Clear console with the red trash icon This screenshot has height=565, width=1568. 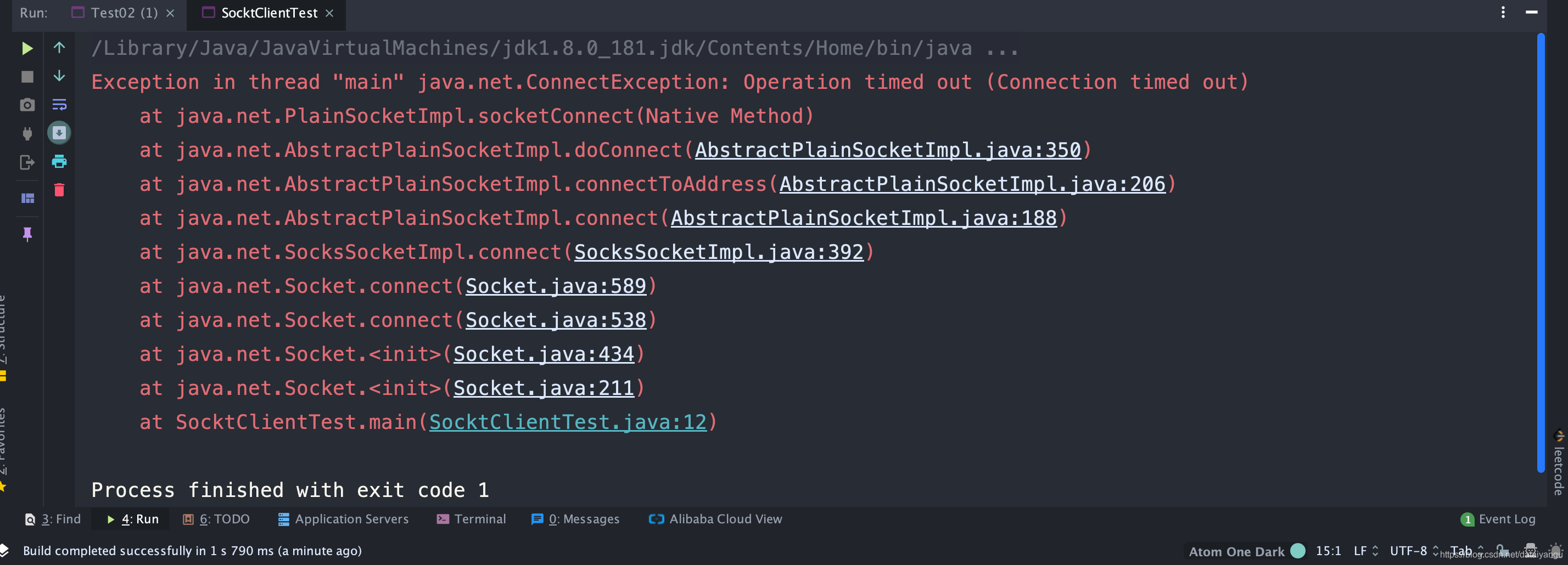tap(59, 190)
